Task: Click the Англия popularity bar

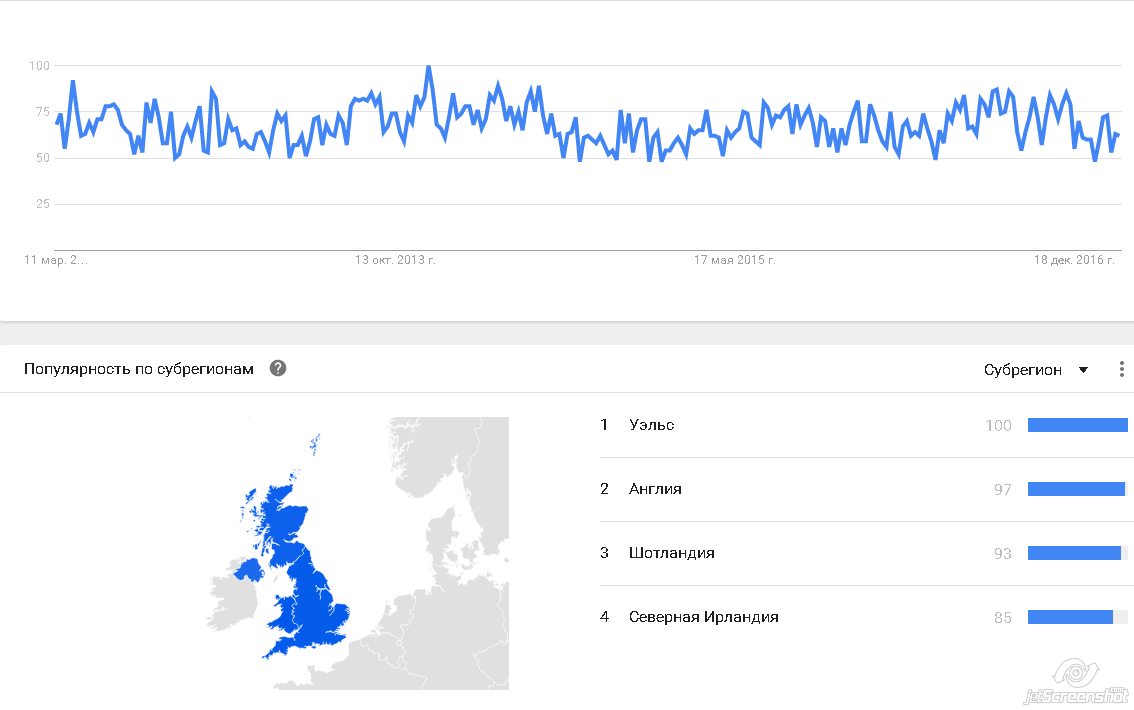Action: pyautogui.click(x=1076, y=489)
